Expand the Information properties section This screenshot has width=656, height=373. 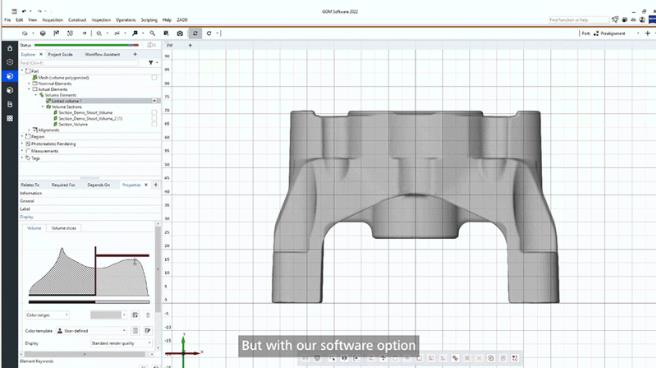pyautogui.click(x=31, y=193)
